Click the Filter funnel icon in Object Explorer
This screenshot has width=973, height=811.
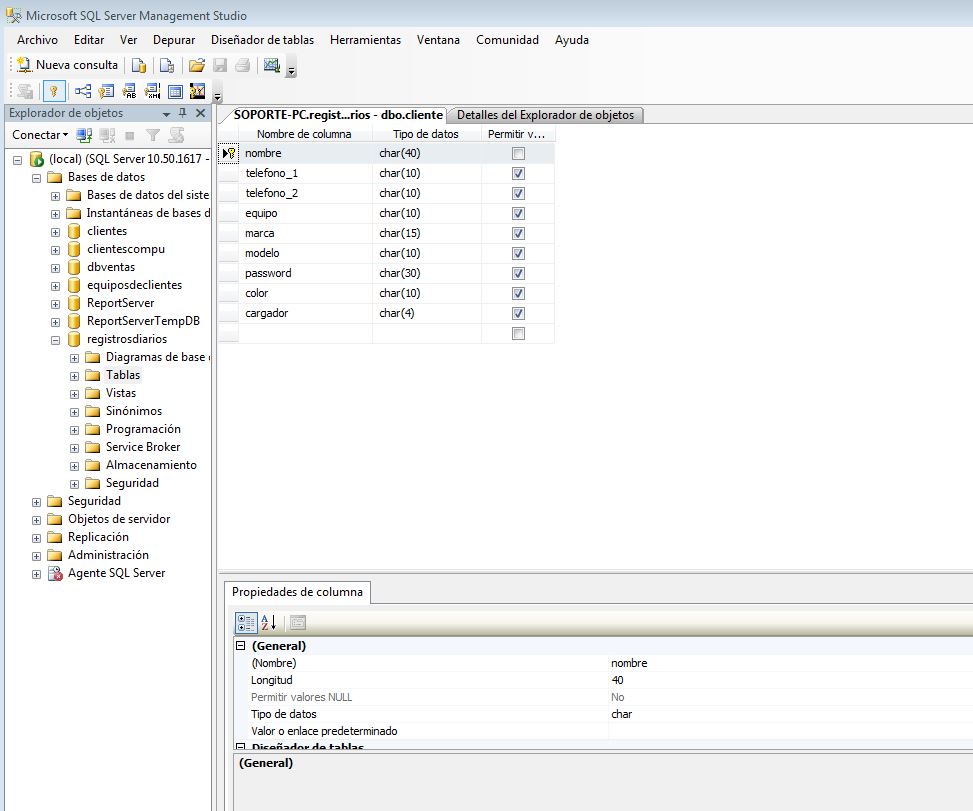click(153, 135)
